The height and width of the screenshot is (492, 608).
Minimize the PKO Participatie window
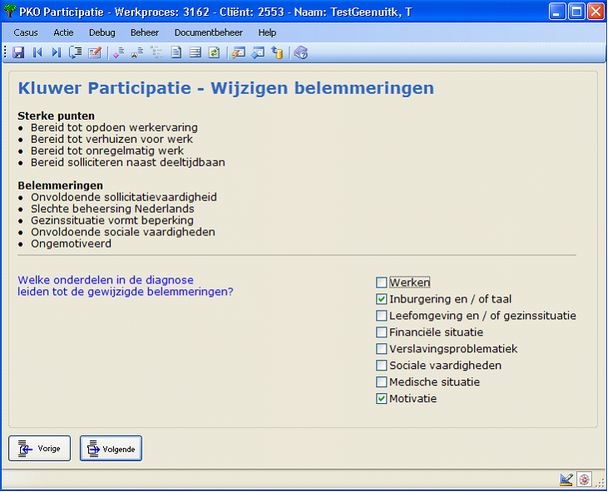pyautogui.click(x=557, y=12)
